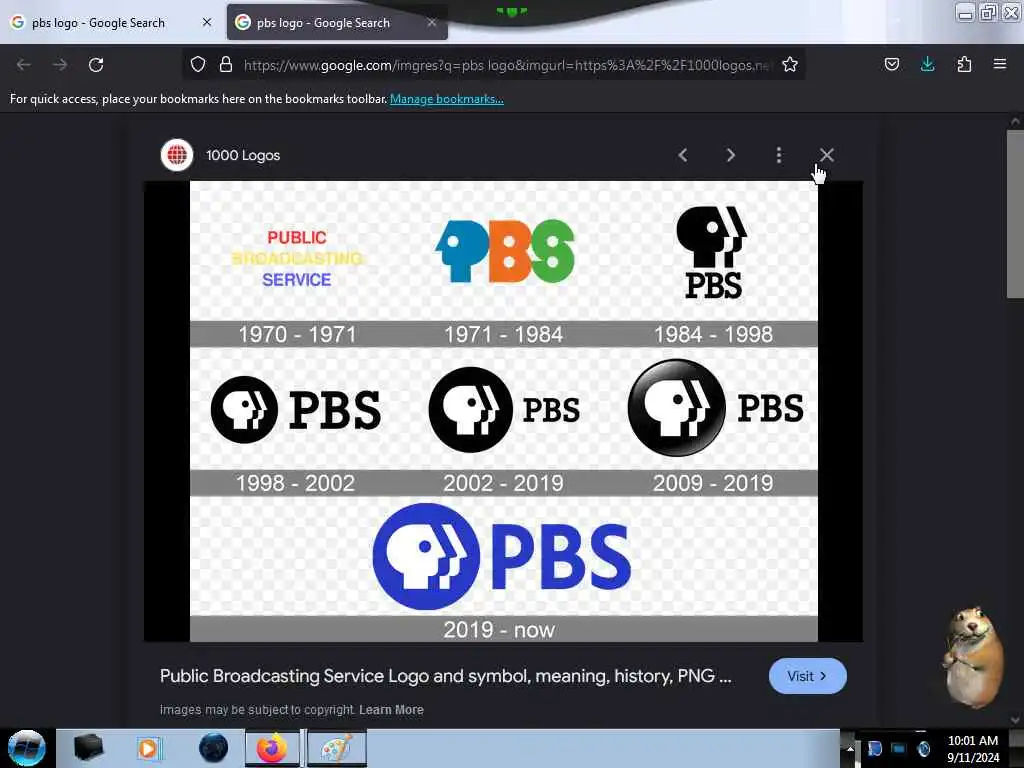
Task: Open Save to Pocket button
Action: pyautogui.click(x=892, y=65)
